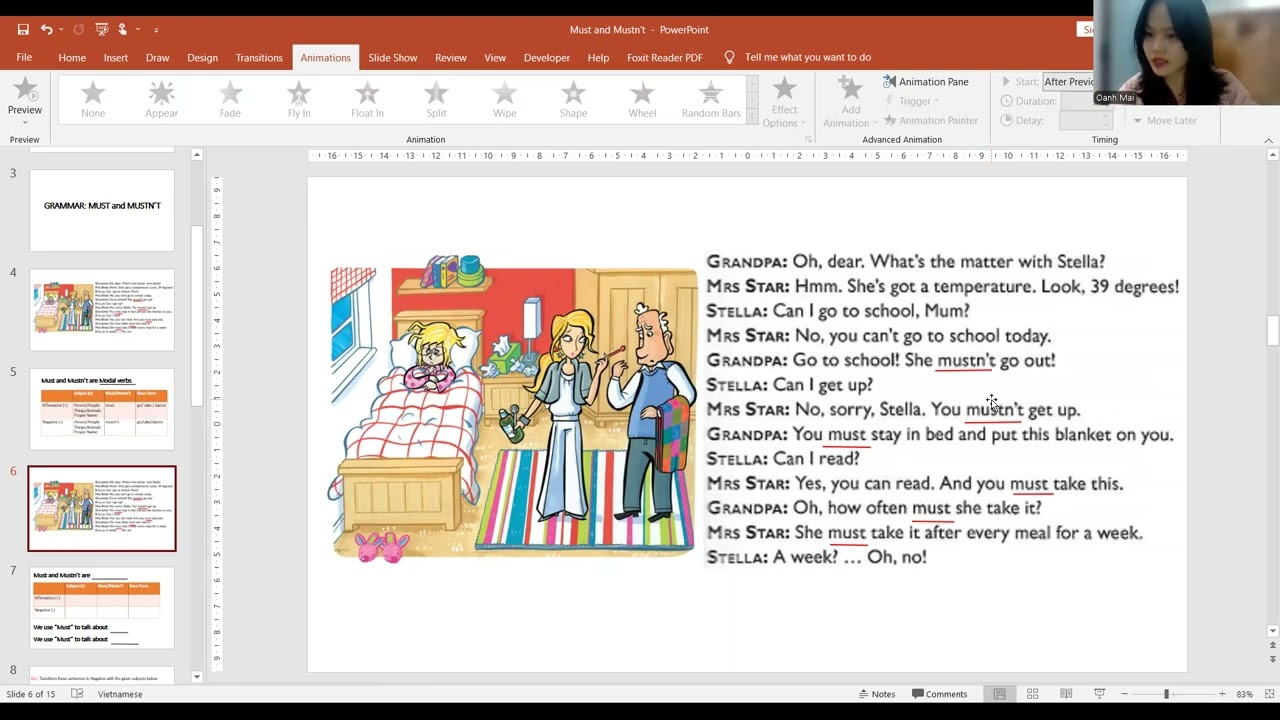Switch to Reading View icon
The image size is (1280, 720).
point(1066,694)
